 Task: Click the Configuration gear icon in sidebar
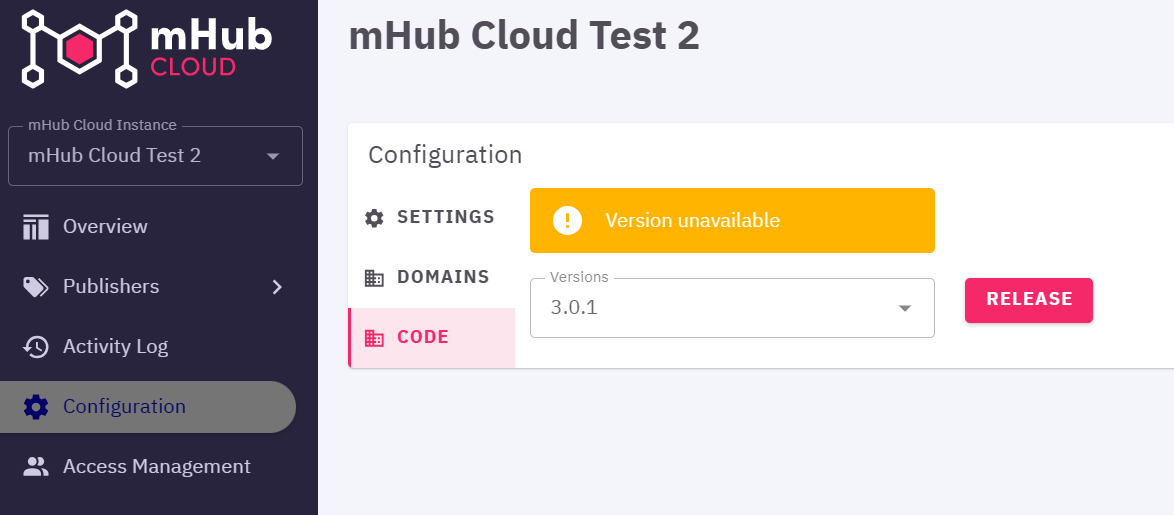click(36, 406)
